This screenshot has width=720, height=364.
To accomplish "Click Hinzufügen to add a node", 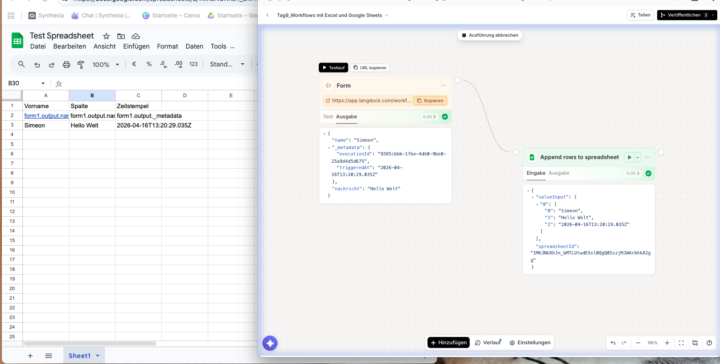I will [x=449, y=342].
